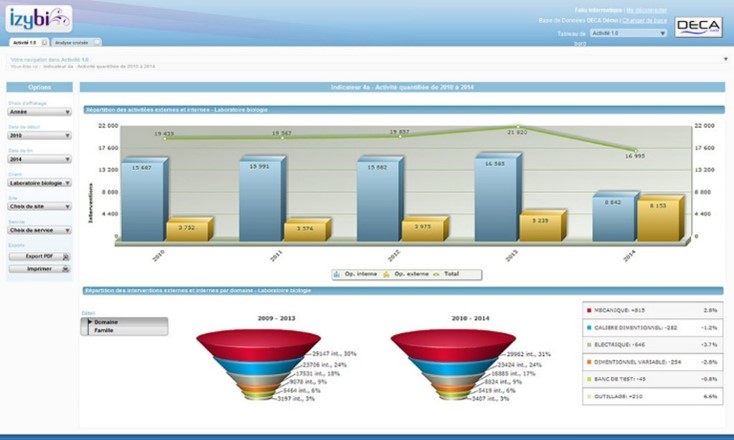Image resolution: width=734 pixels, height=440 pixels.
Task: Click the red MECANIQUE color swatch
Action: (x=590, y=311)
